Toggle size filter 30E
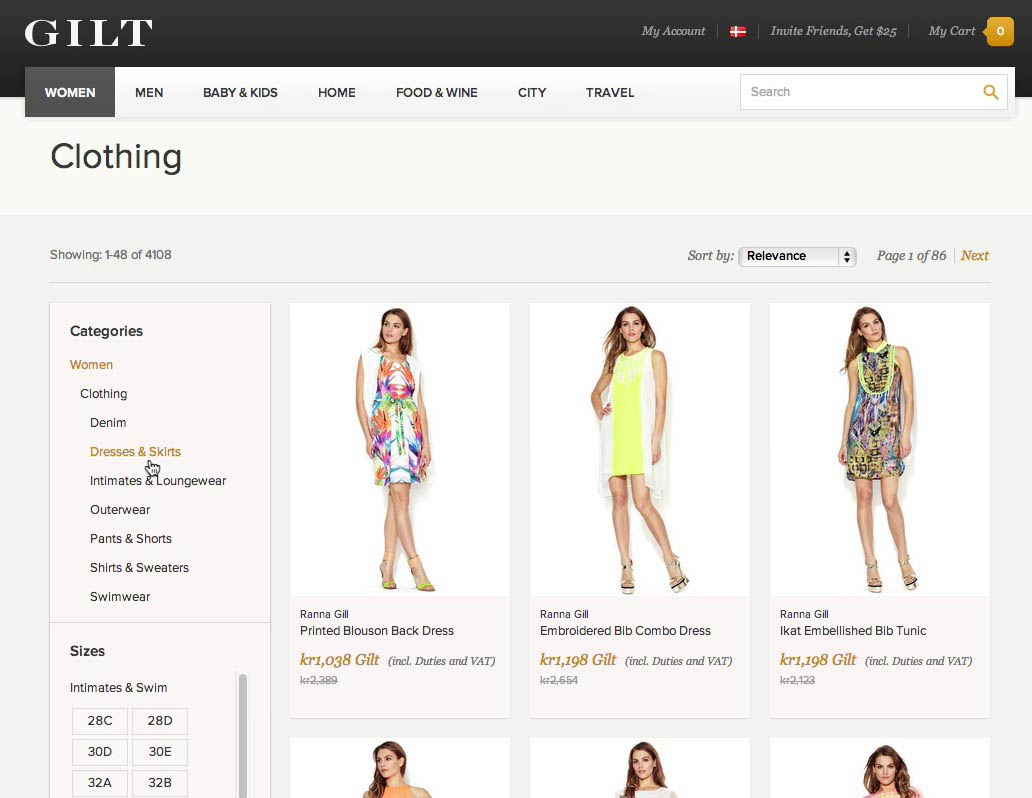This screenshot has width=1032, height=798. pyautogui.click(x=160, y=752)
